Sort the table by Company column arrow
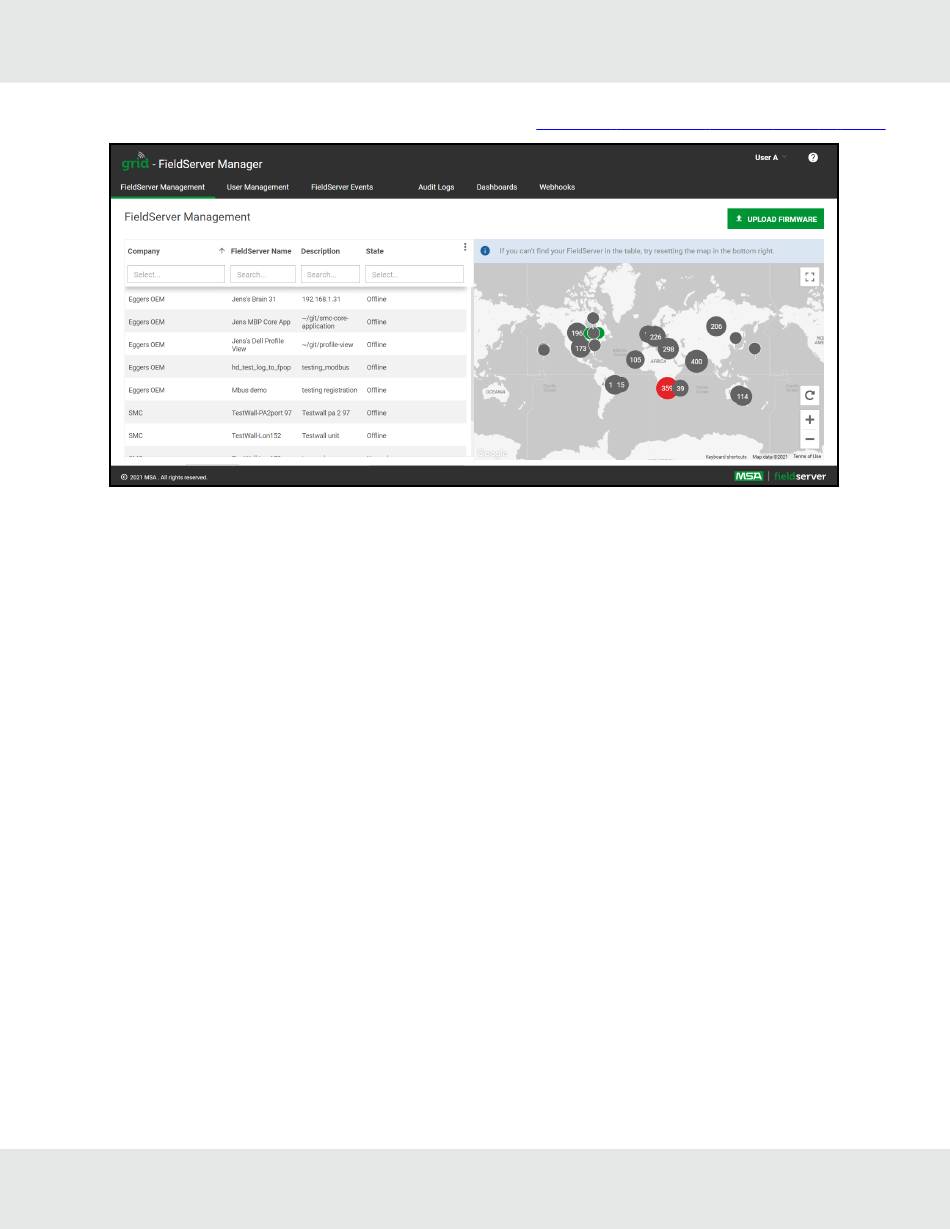The width and height of the screenshot is (950, 1229). coord(221,251)
